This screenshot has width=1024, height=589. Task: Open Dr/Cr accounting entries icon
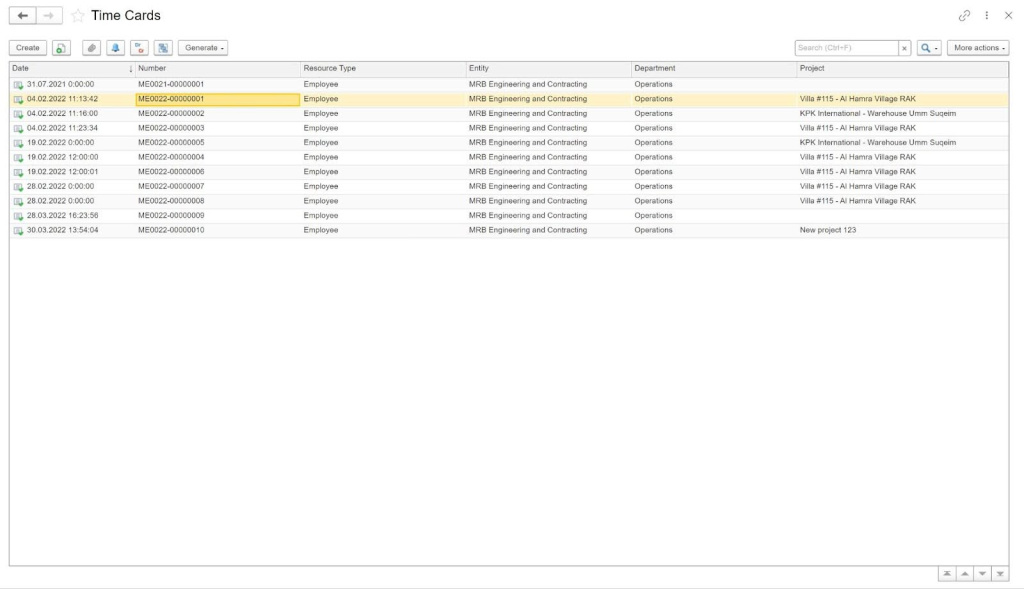[x=139, y=48]
